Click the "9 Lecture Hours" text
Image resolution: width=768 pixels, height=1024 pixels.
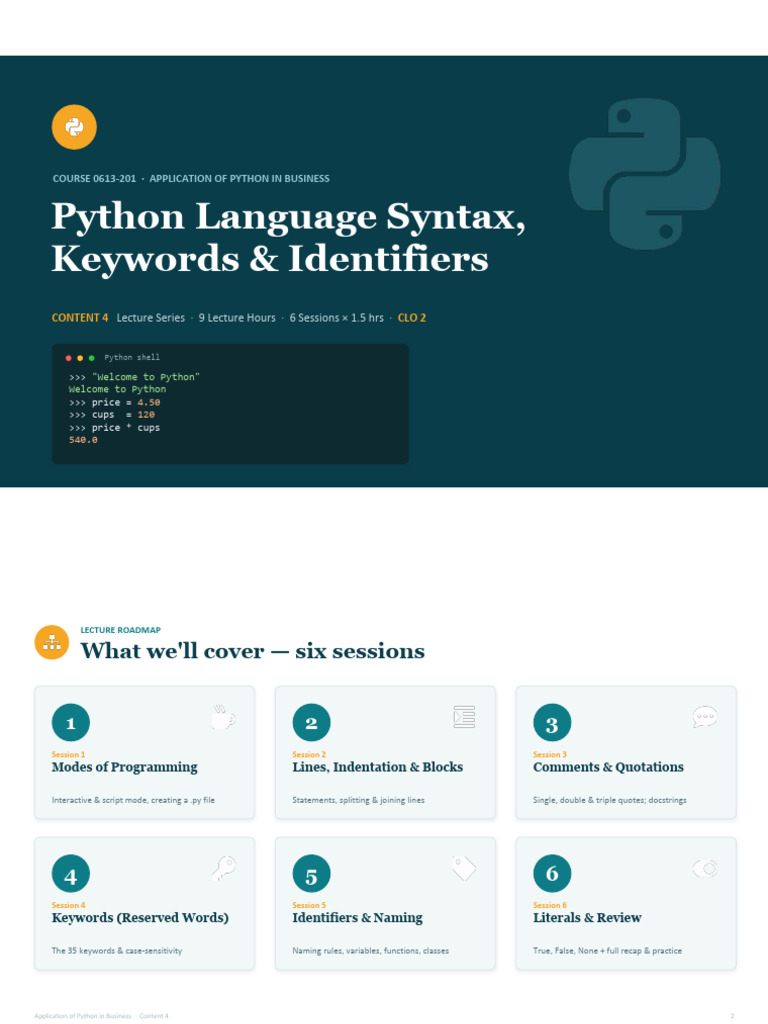(x=237, y=317)
